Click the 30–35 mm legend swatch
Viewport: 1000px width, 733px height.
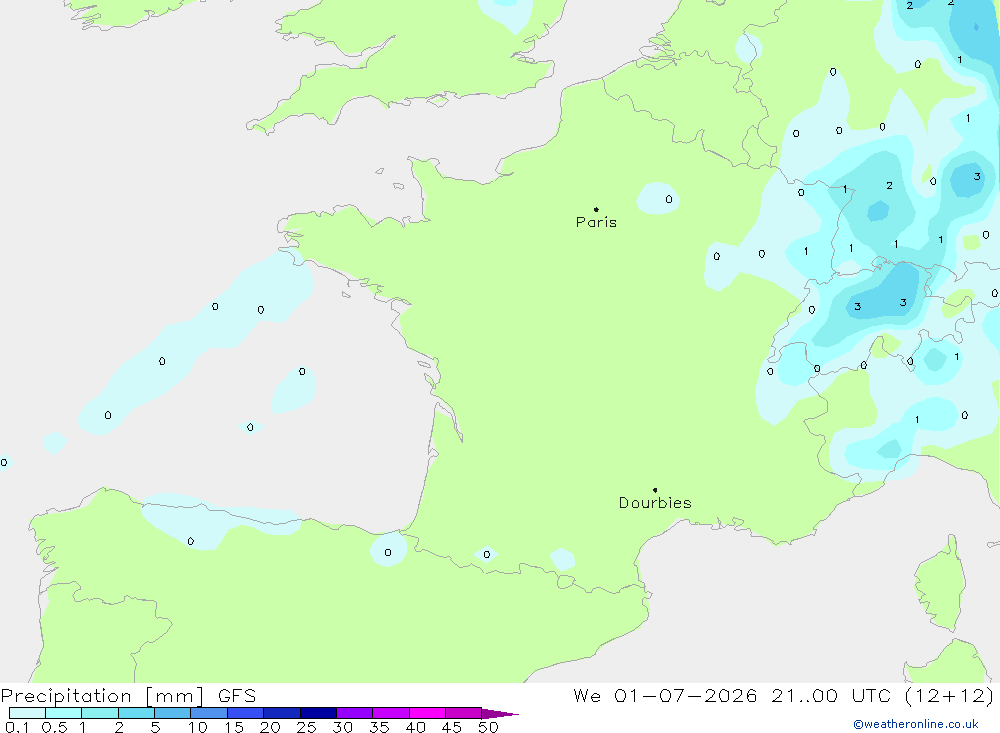355,713
